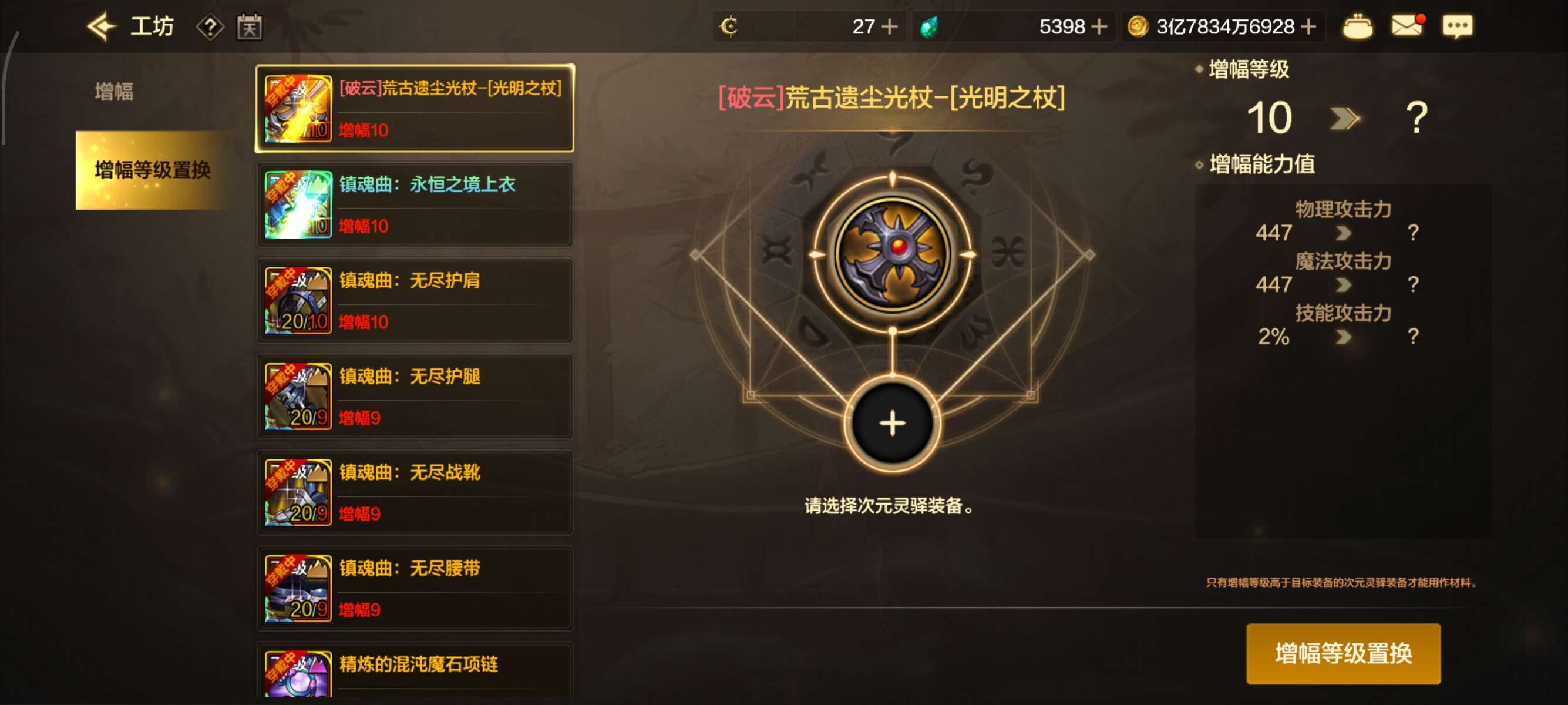Open the money pouch icon
This screenshot has height=705, width=1568.
pyautogui.click(x=1357, y=27)
